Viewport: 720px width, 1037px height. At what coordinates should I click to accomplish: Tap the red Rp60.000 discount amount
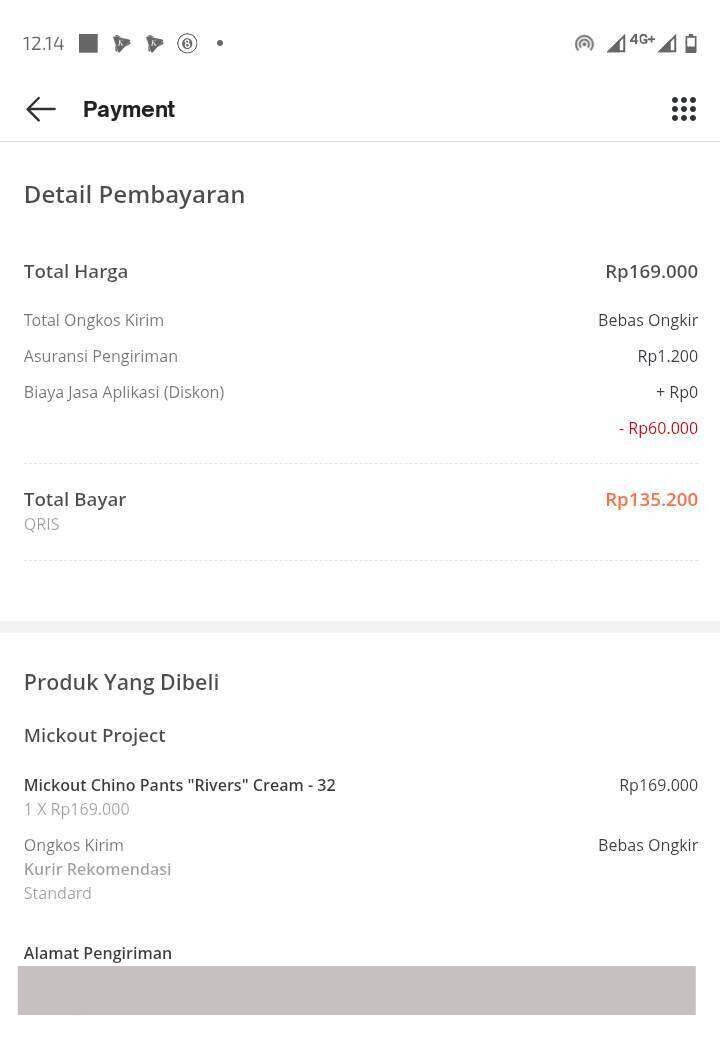pyautogui.click(x=658, y=428)
